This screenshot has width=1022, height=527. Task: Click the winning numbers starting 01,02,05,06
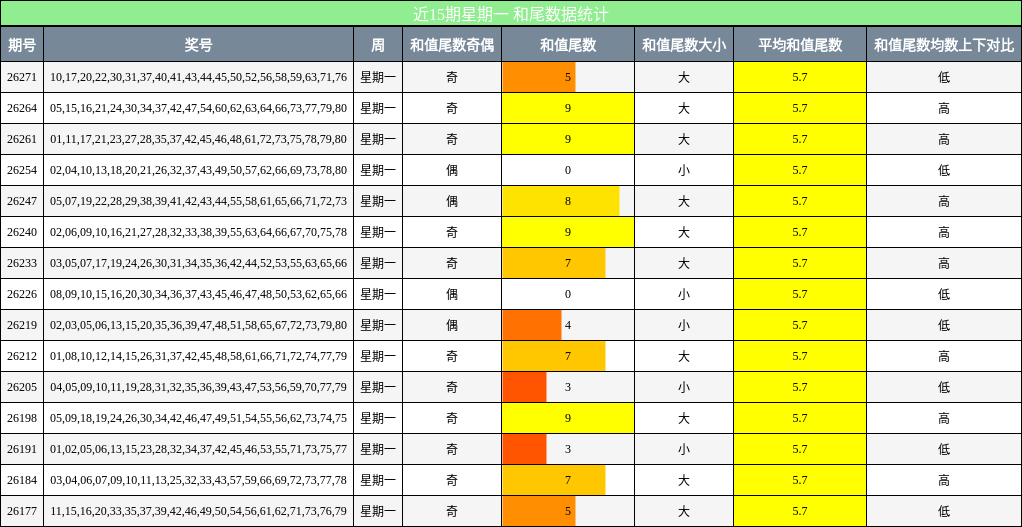coord(198,449)
